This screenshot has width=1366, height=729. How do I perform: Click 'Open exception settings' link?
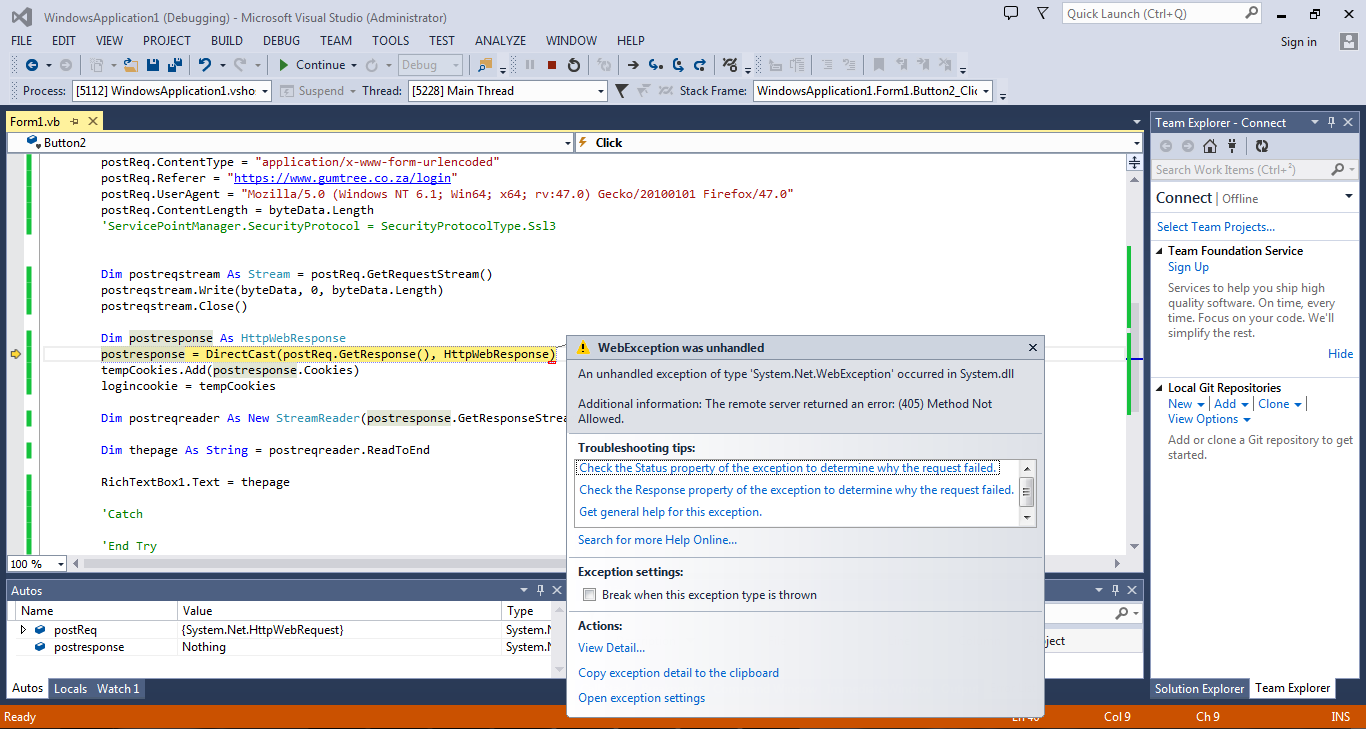642,698
